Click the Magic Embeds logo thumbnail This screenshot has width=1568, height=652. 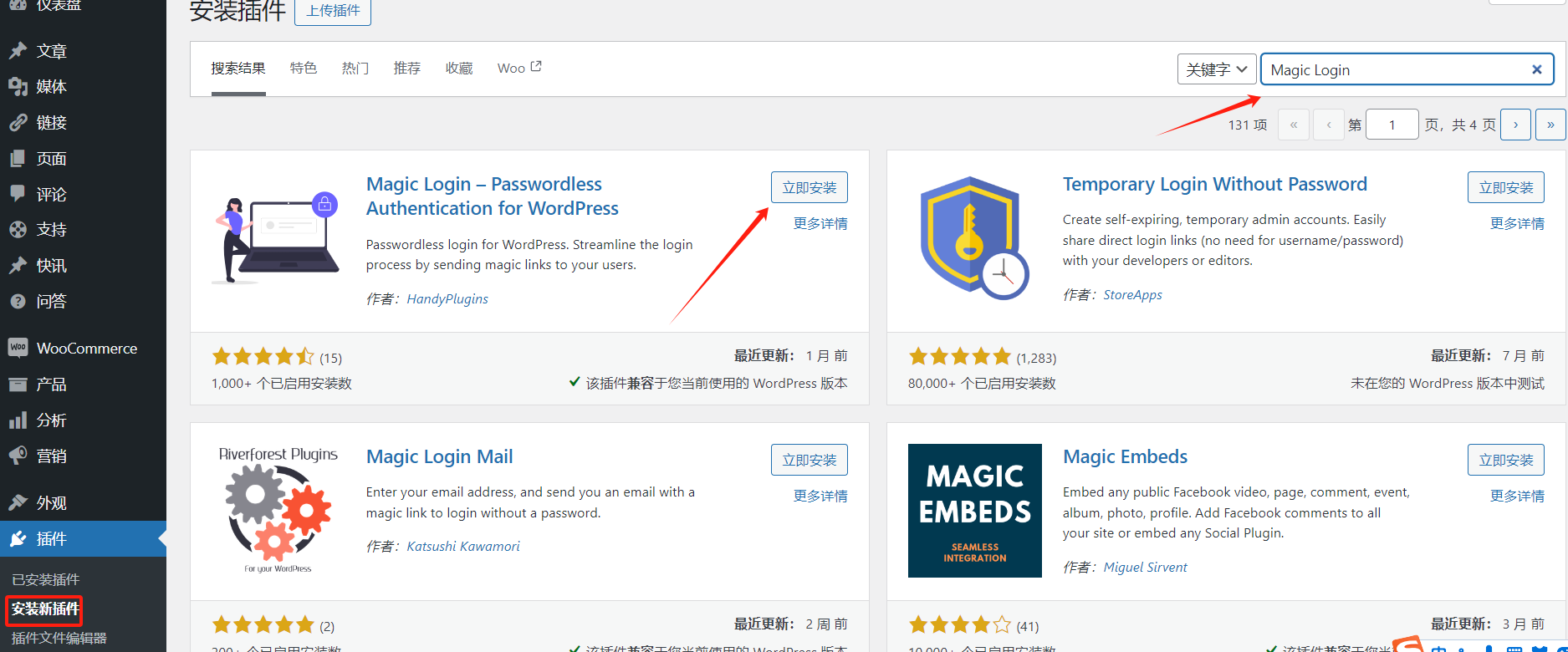[x=975, y=511]
